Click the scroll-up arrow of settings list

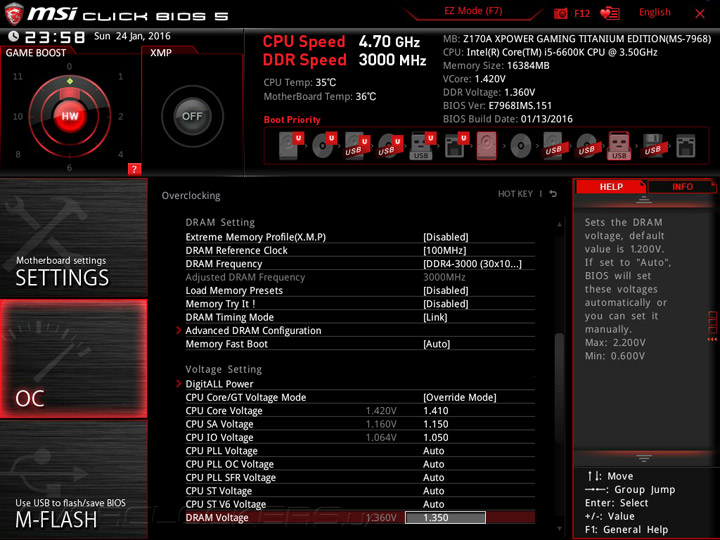pos(559,224)
